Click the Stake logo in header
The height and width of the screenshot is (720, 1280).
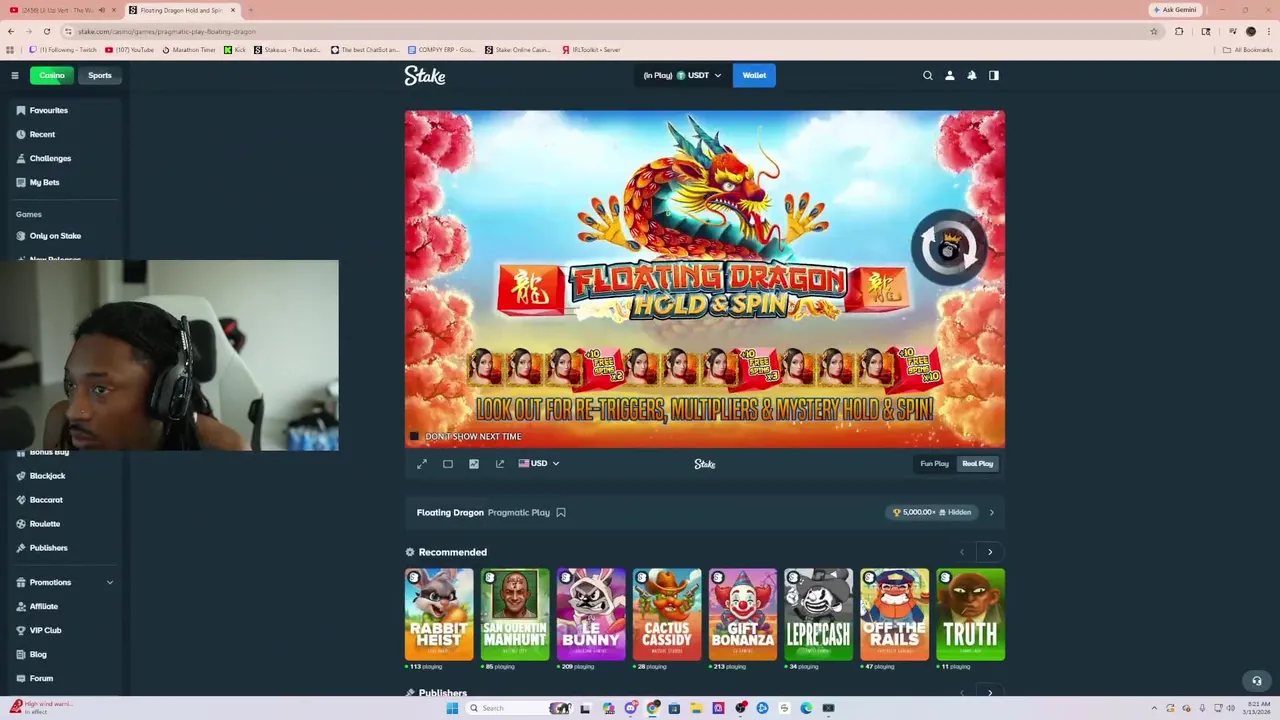pos(425,75)
